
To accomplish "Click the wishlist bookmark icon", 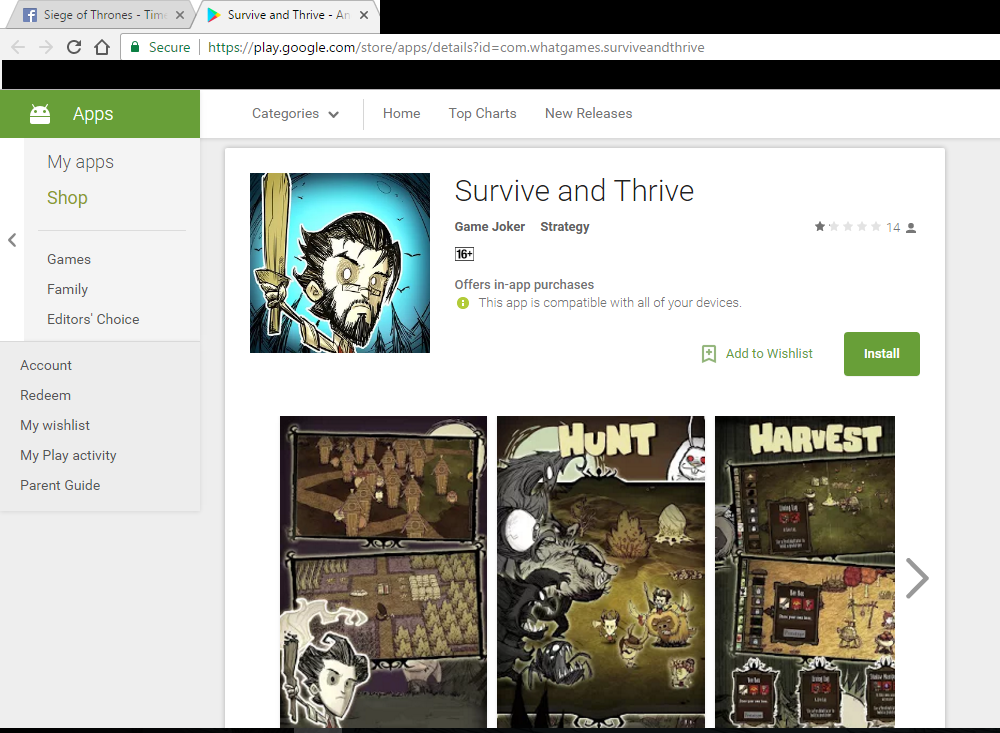I will pos(709,354).
